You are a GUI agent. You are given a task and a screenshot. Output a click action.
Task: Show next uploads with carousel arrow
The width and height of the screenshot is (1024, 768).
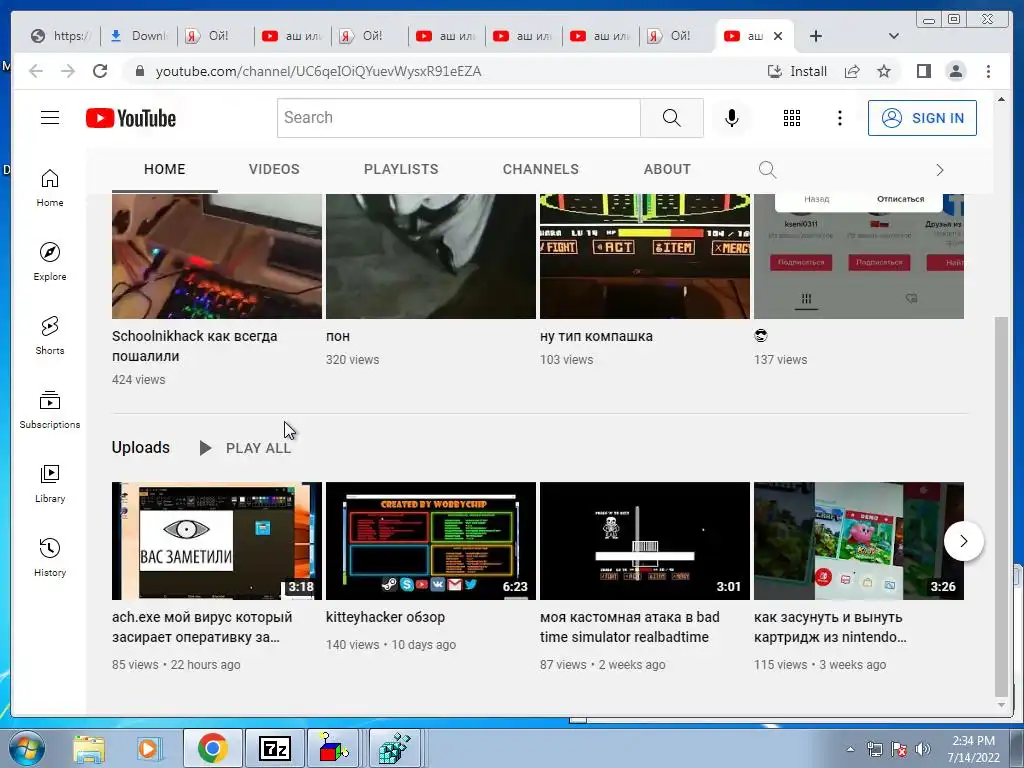tap(963, 541)
